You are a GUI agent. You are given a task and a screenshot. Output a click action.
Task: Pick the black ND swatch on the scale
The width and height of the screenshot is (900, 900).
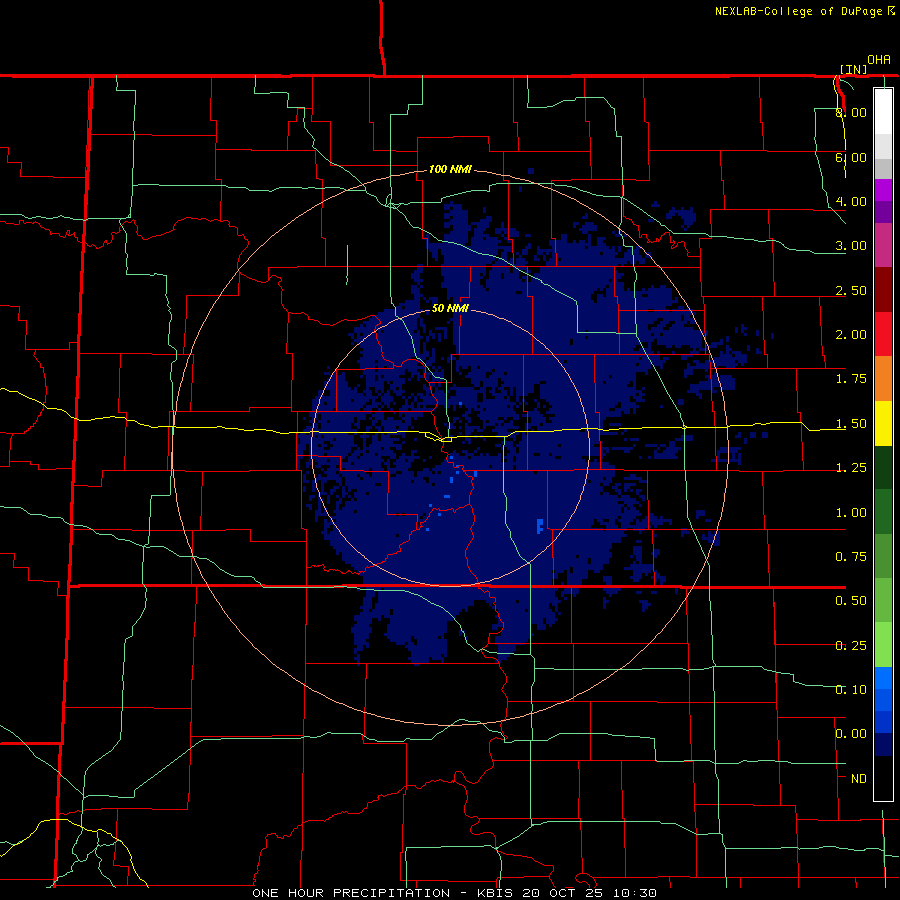tap(883, 778)
